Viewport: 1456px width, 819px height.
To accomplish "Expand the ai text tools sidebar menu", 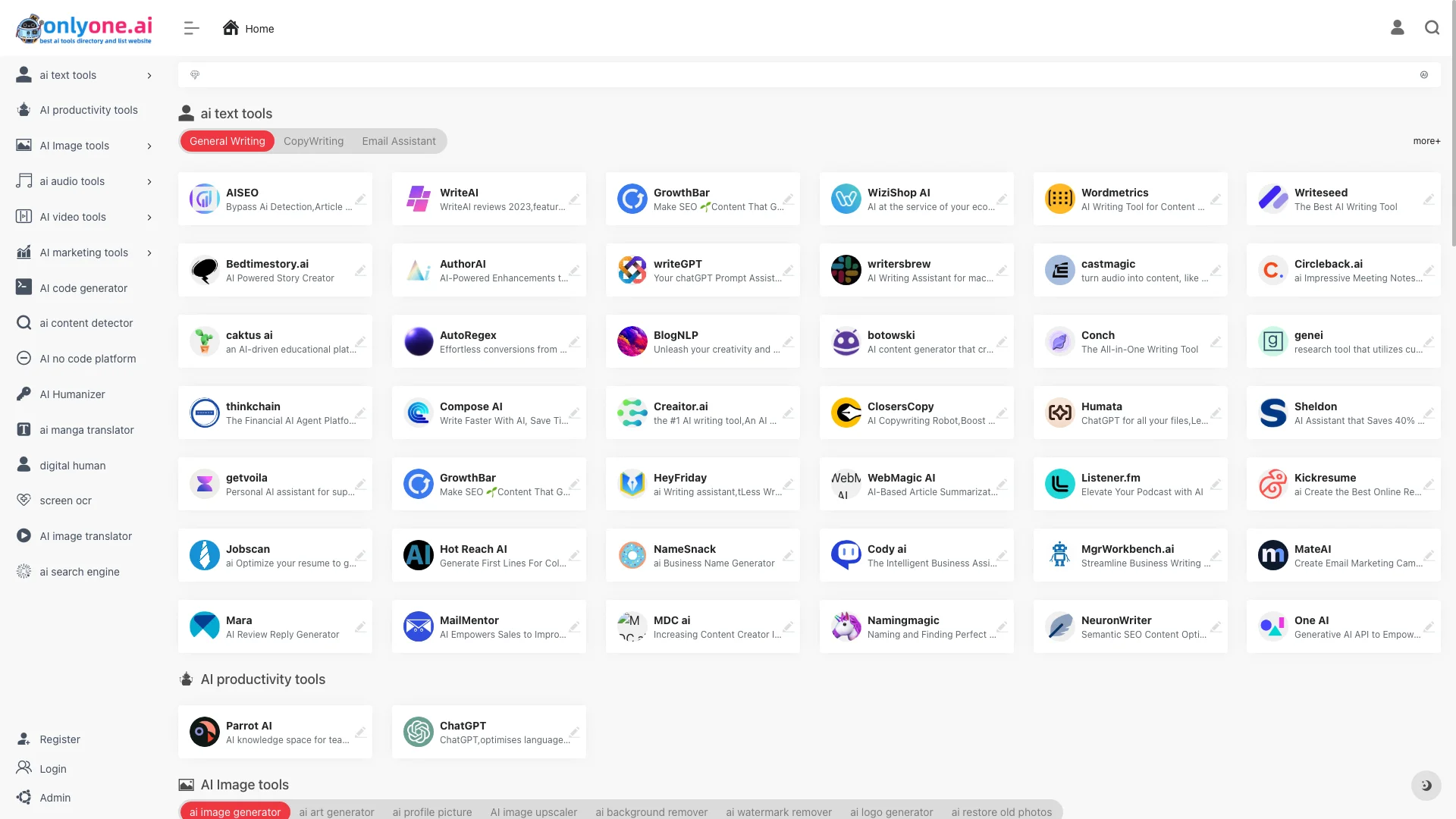I will [x=149, y=75].
